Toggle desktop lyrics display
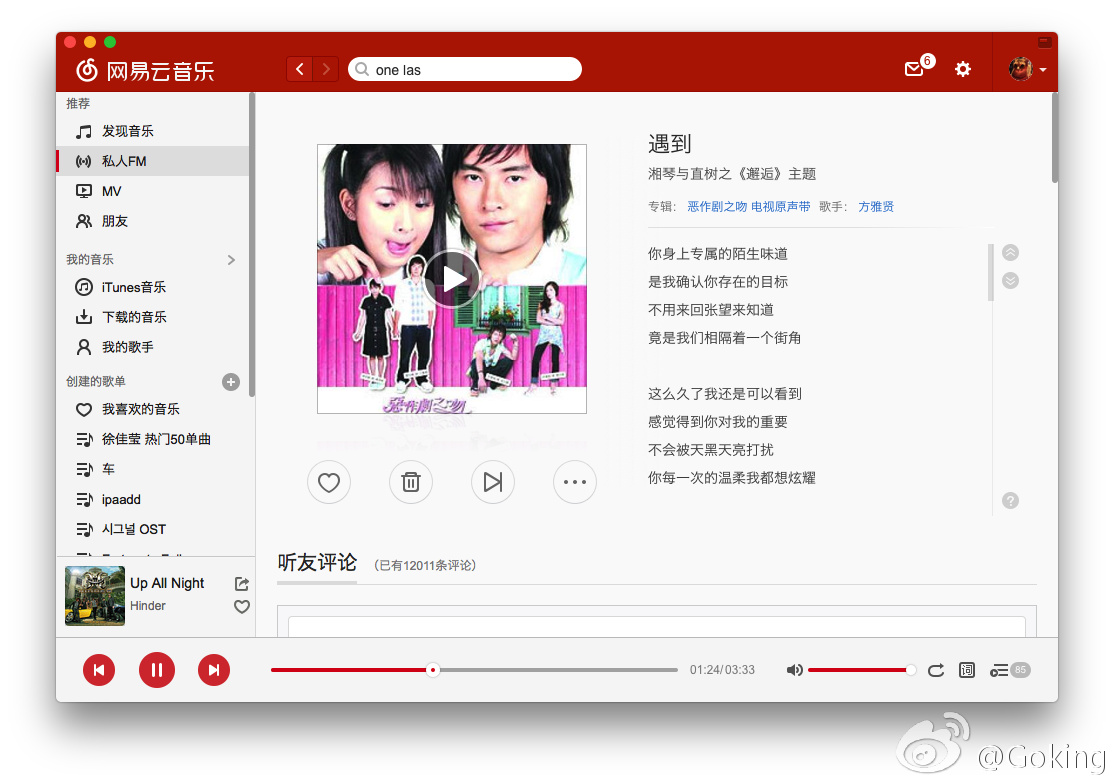This screenshot has width=1114, height=782. [x=967, y=670]
